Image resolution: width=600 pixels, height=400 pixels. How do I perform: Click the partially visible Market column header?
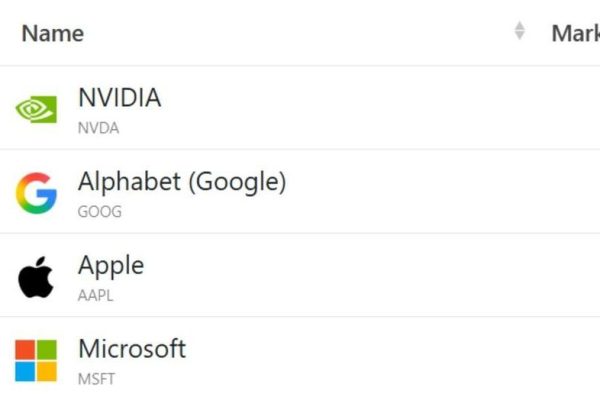pos(574,33)
